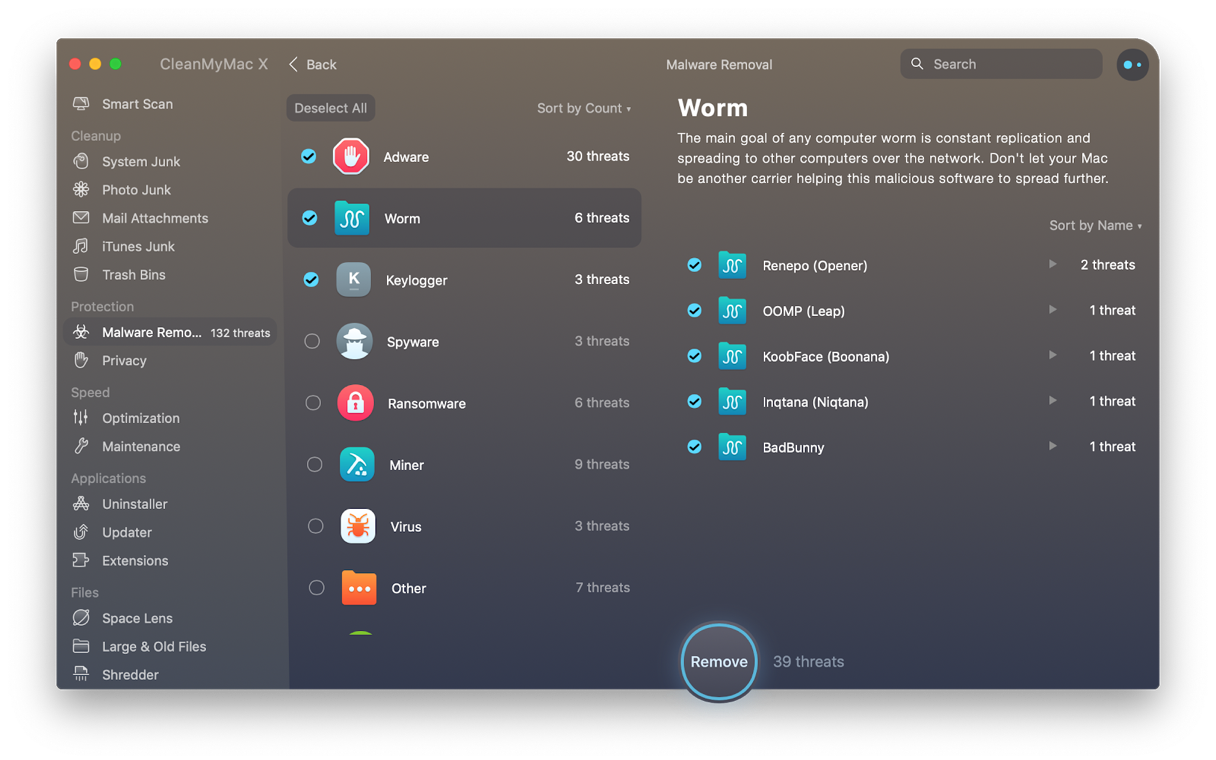Uncheck the OOMP (Leap) checkbox
The height and width of the screenshot is (760, 1216).
pyautogui.click(x=694, y=310)
